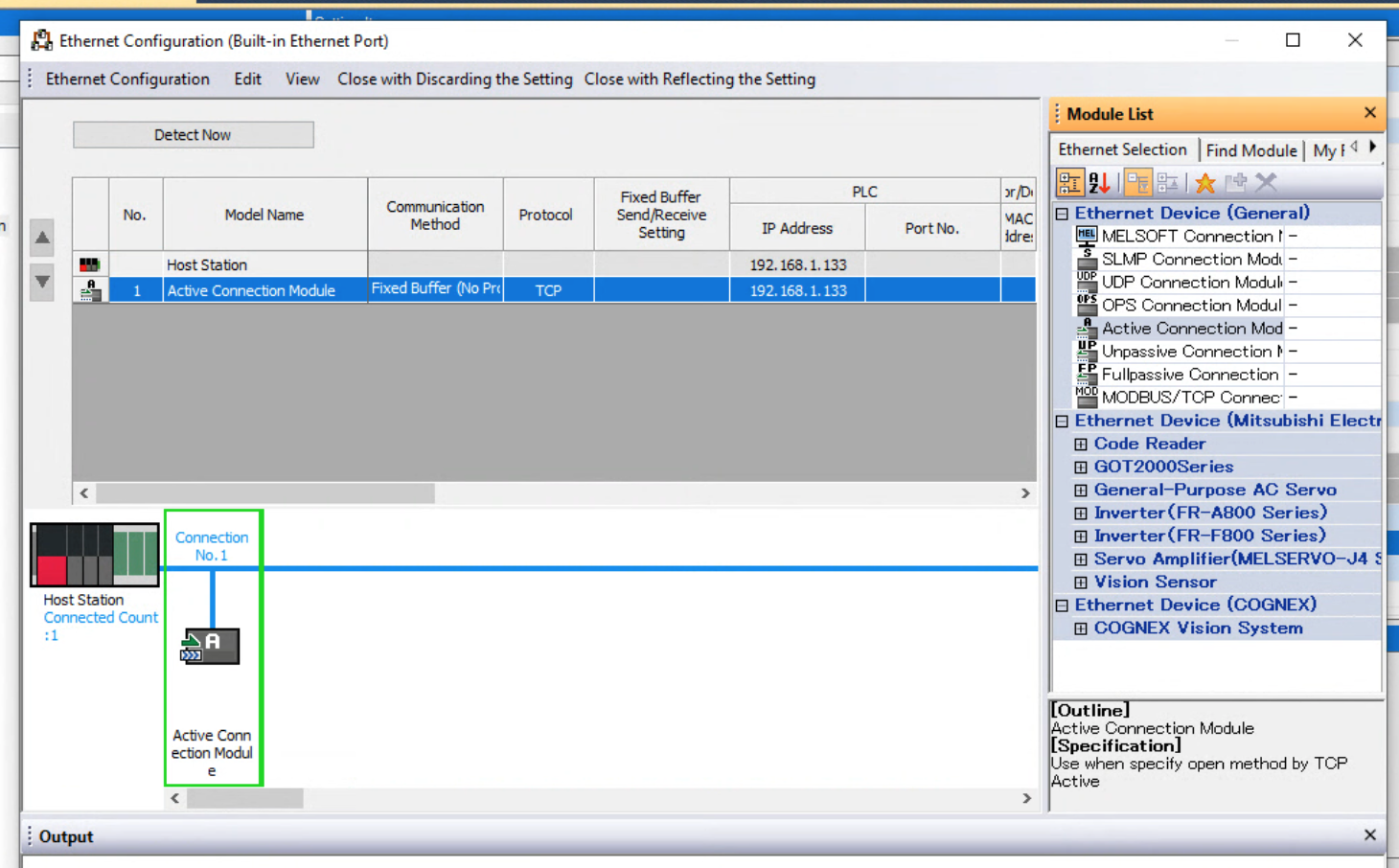Expand the General-Purpose AC Servo node
The width and height of the screenshot is (1399, 868).
click(1081, 490)
